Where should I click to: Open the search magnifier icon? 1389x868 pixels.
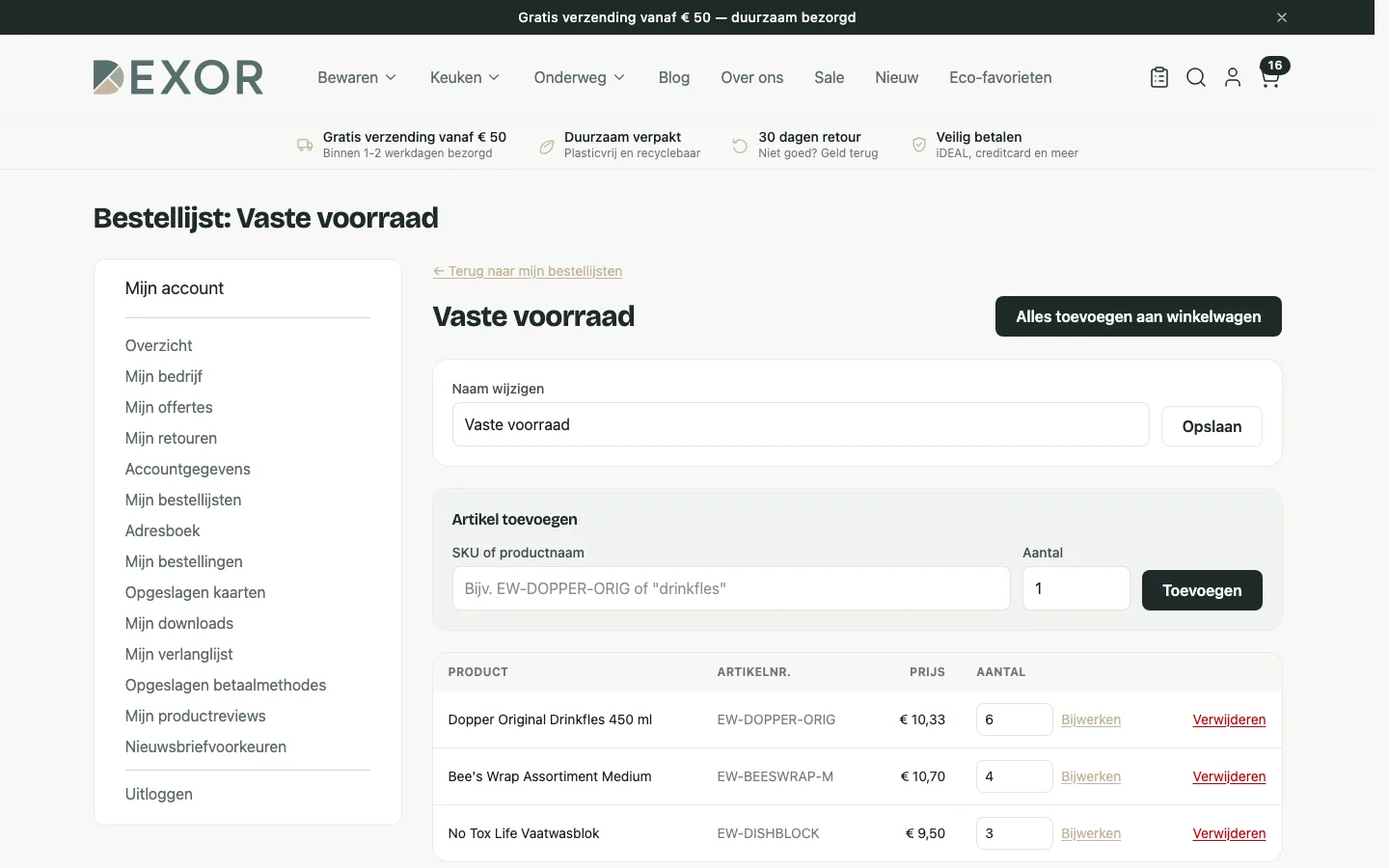tap(1196, 77)
